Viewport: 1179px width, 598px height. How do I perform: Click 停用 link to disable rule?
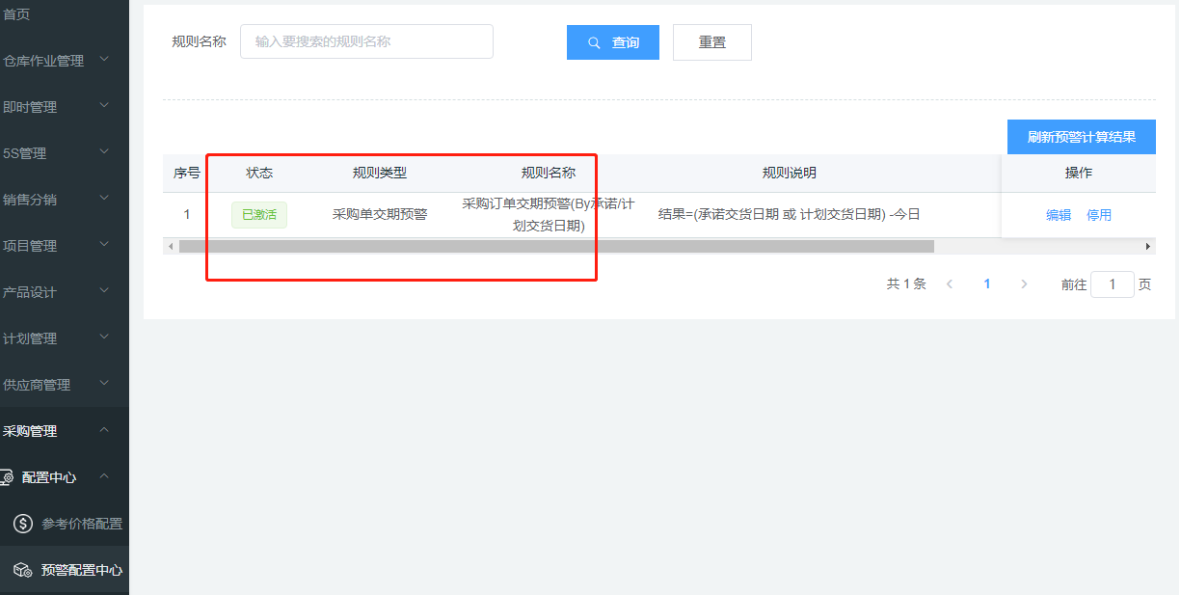(x=1099, y=215)
